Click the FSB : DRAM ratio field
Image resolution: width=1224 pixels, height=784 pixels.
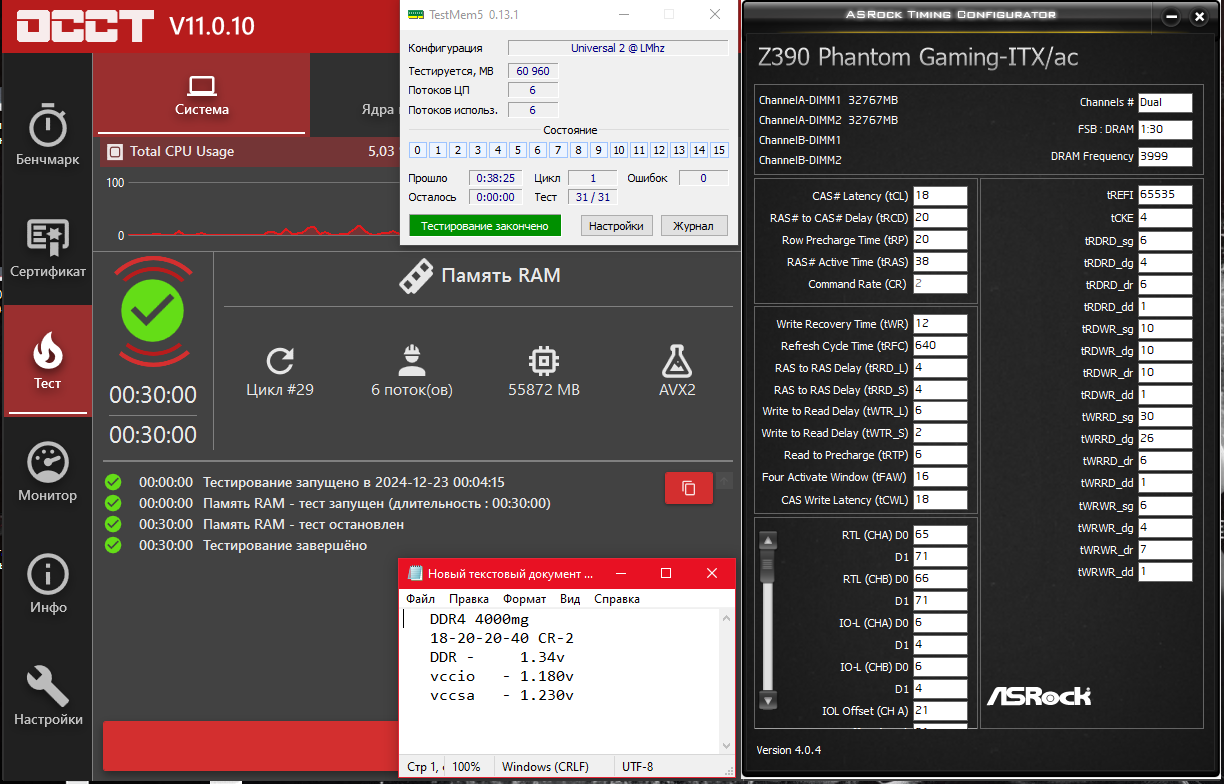(1165, 129)
